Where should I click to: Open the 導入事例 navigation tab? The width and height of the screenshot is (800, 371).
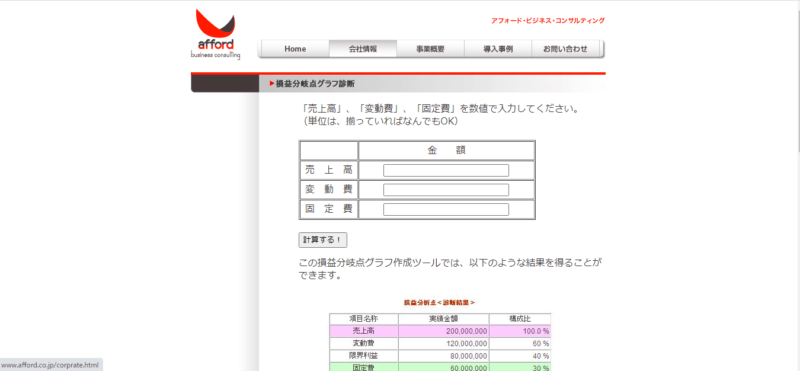pyautogui.click(x=498, y=49)
